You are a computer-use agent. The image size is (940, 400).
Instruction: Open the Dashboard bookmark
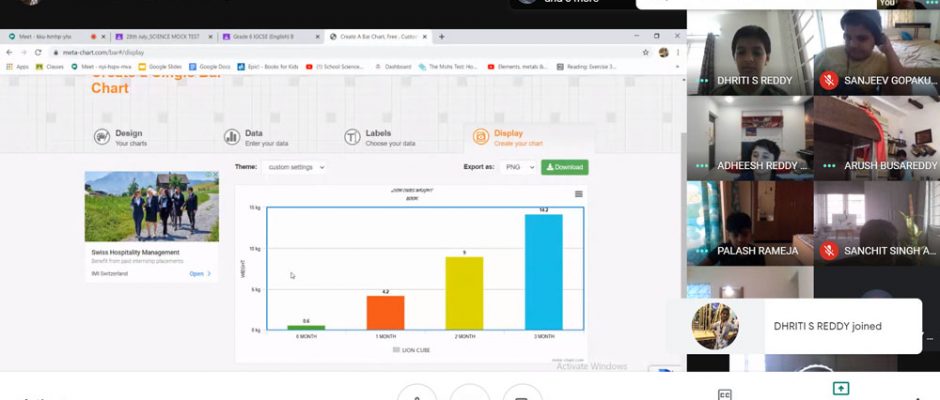393,67
